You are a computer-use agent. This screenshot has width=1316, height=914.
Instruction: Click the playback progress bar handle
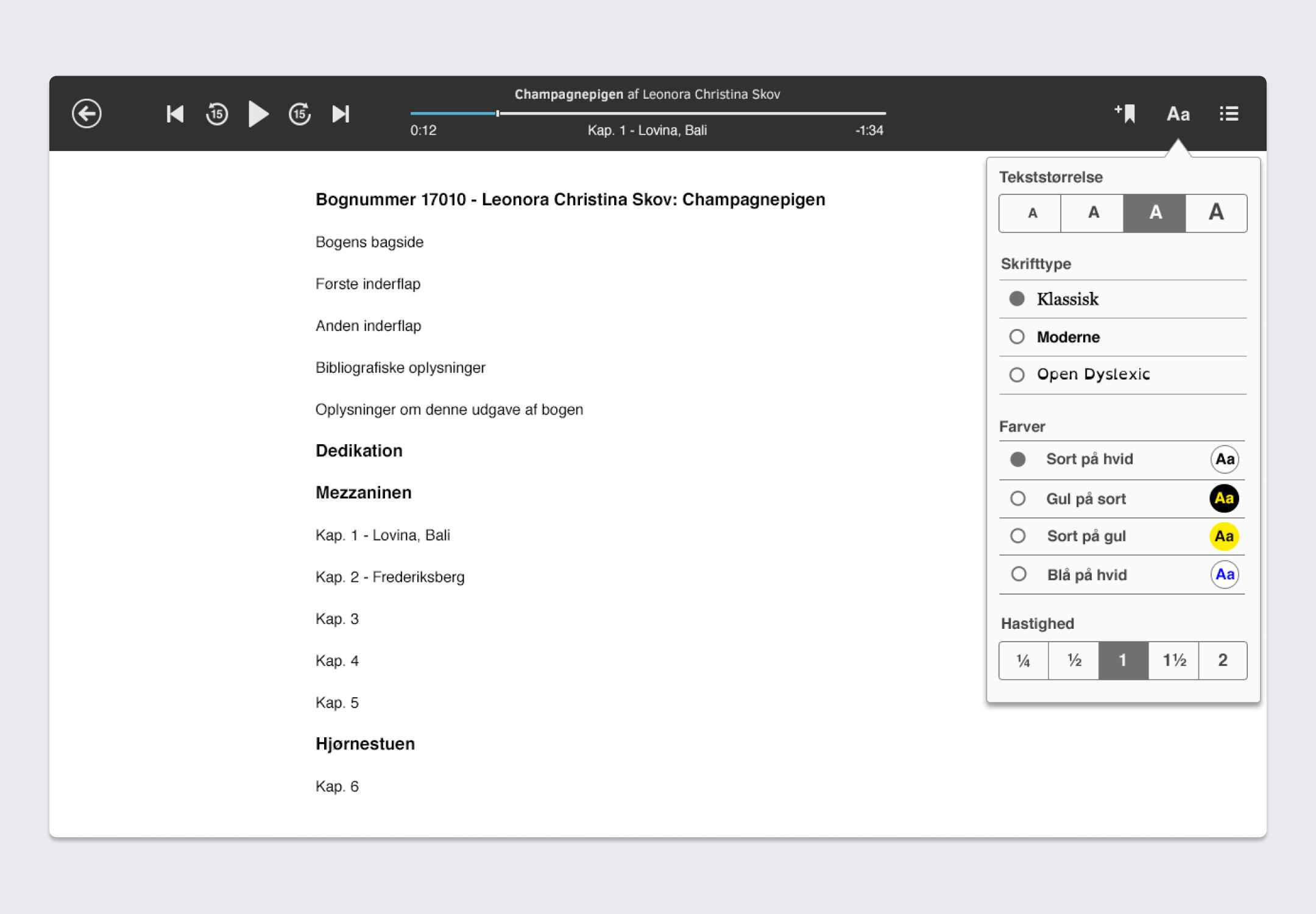(498, 113)
